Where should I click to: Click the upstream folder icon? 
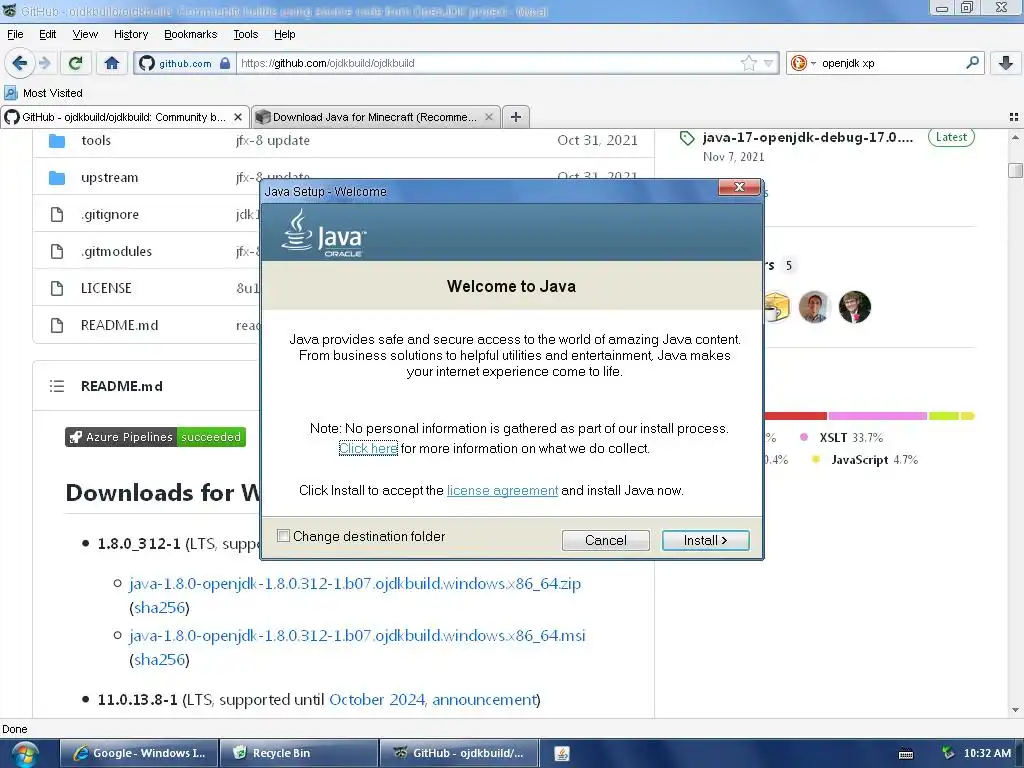(x=57, y=178)
